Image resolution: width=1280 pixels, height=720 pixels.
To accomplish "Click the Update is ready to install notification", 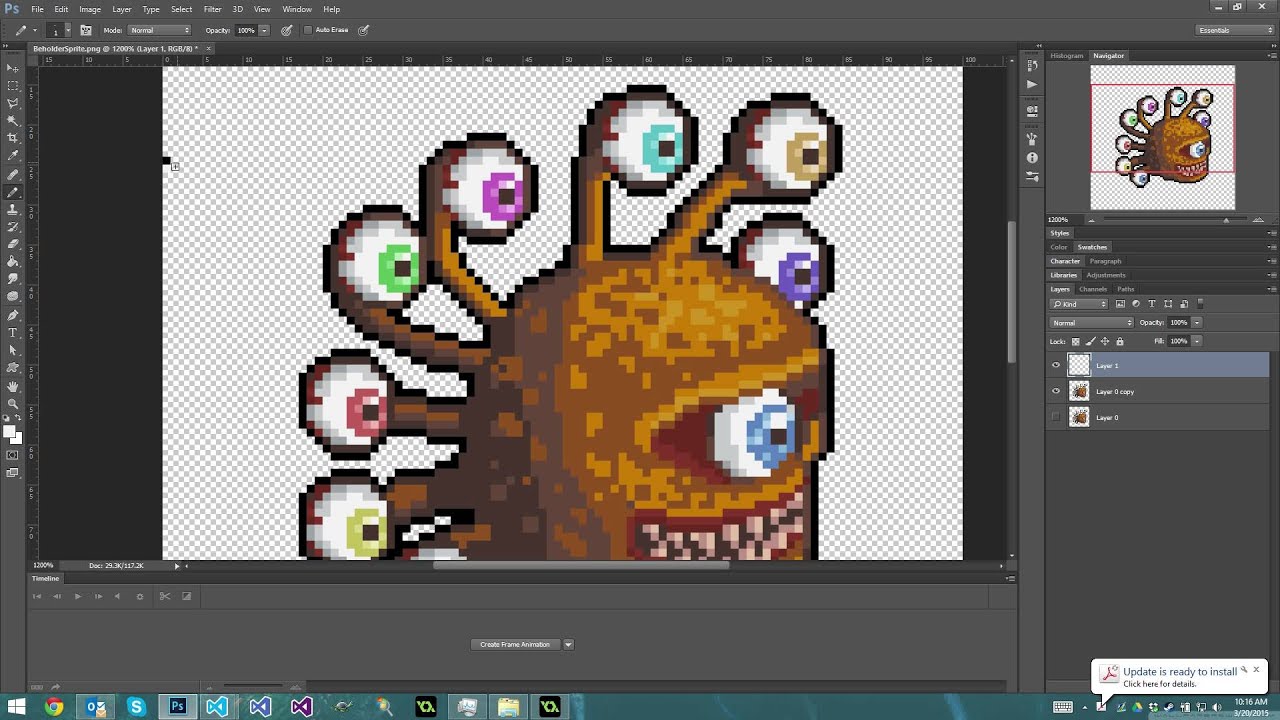I will (1180, 677).
